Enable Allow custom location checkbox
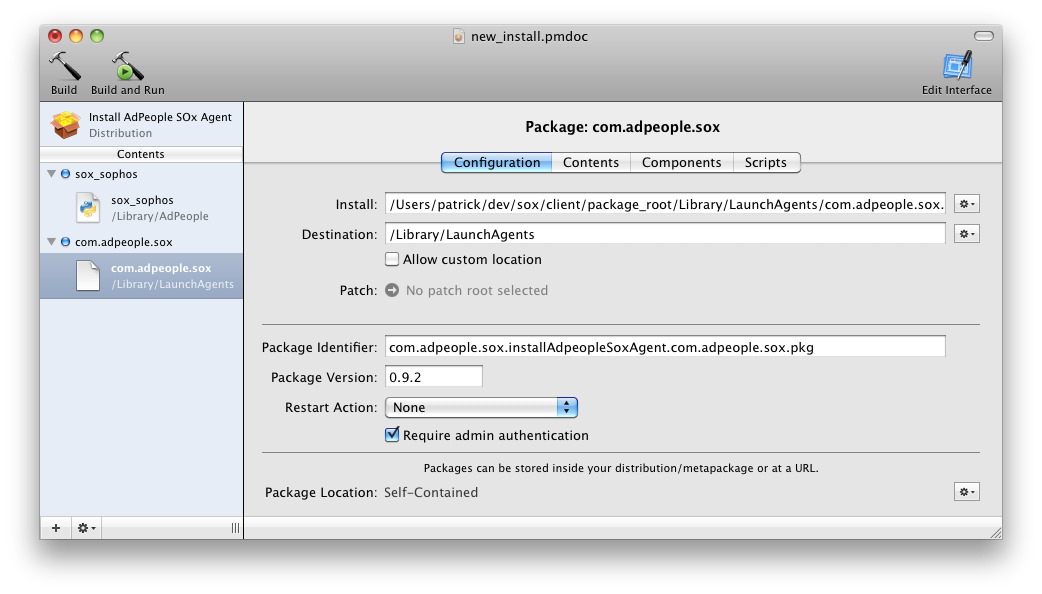The width and height of the screenshot is (1042, 594). coord(392,259)
